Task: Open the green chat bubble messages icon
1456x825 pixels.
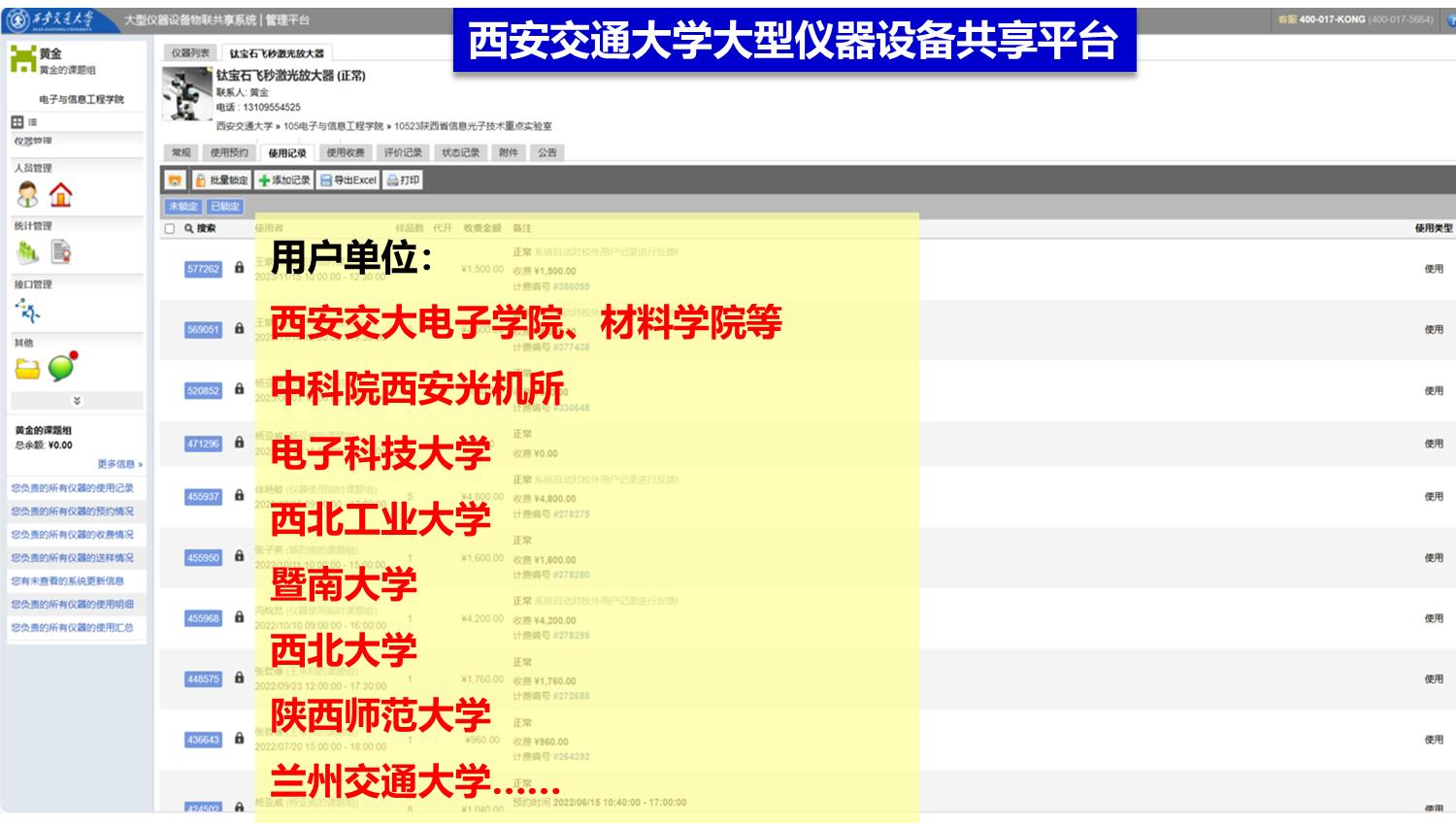Action: click(62, 367)
